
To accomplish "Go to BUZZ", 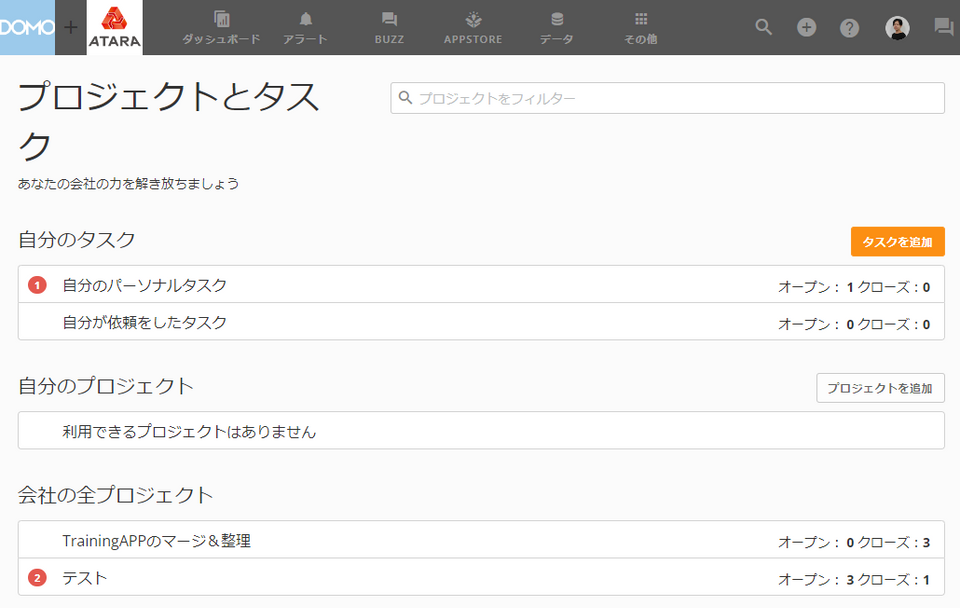I will pyautogui.click(x=389, y=28).
